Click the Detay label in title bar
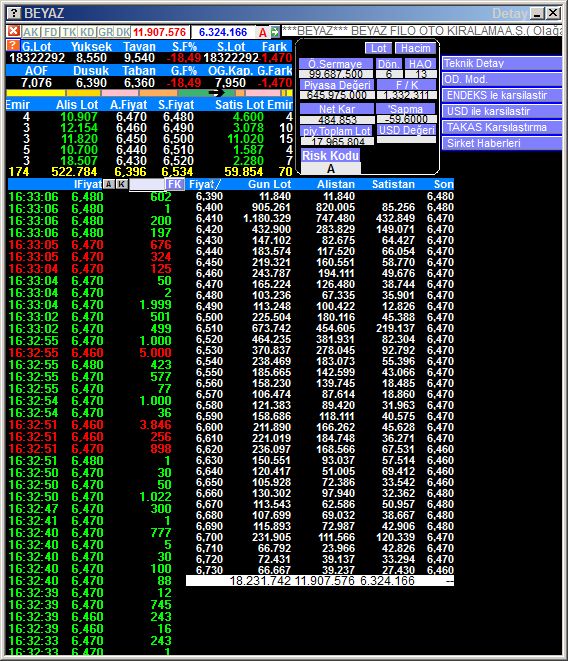 (x=509, y=14)
